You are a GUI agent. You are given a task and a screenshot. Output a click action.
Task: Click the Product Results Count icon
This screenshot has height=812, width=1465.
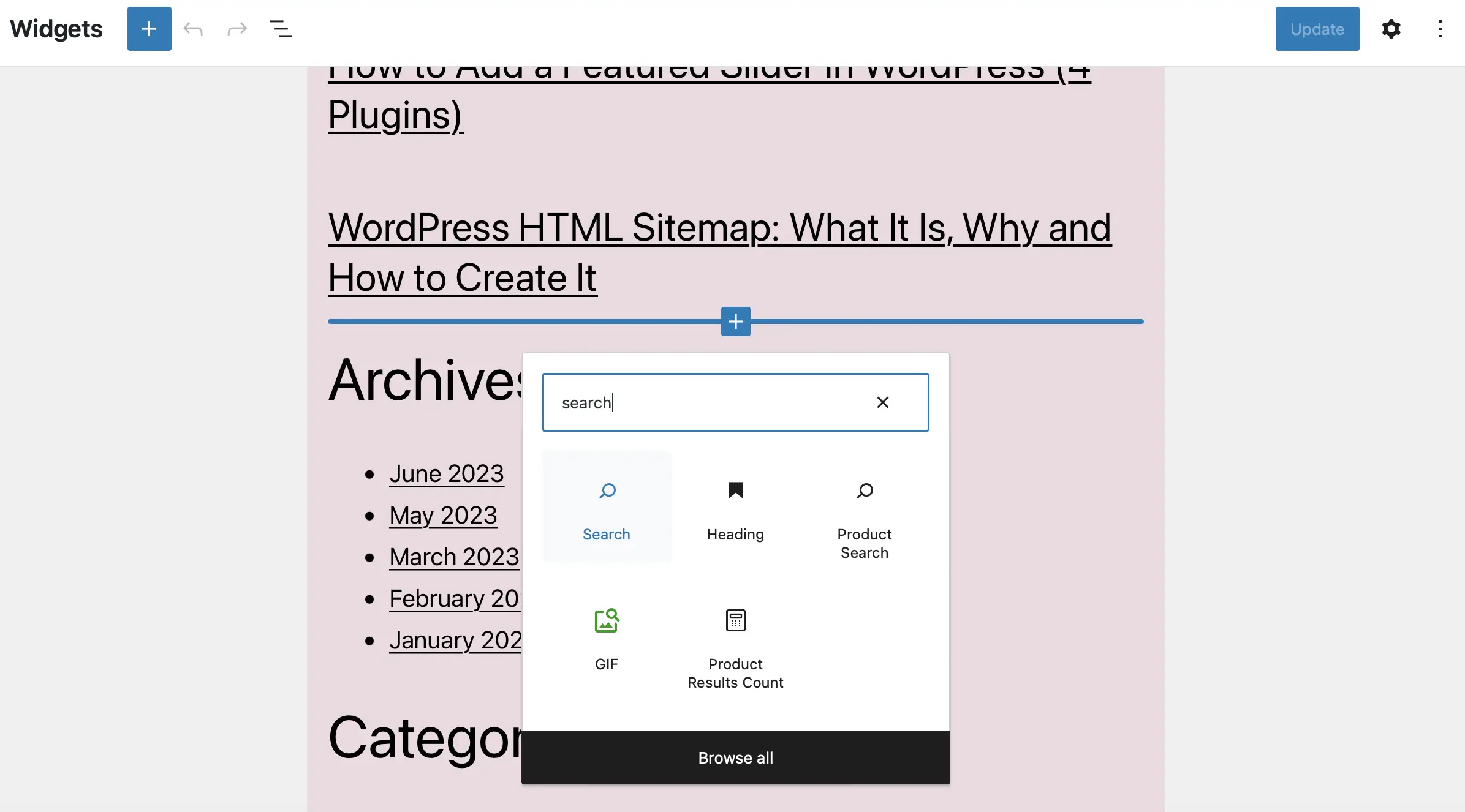pyautogui.click(x=735, y=621)
